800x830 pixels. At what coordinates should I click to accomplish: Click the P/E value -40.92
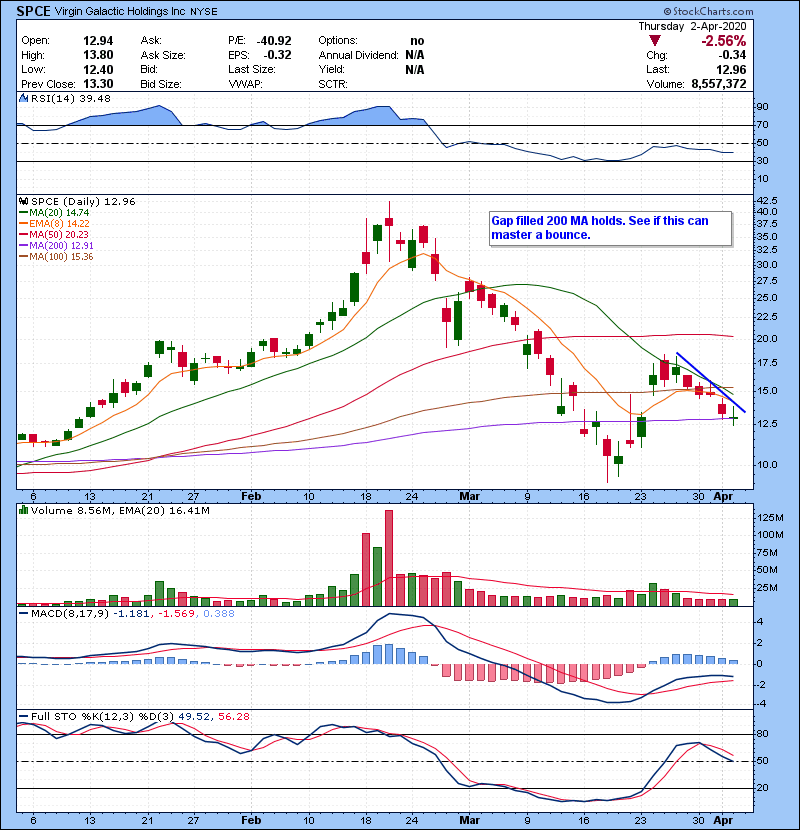pos(274,41)
